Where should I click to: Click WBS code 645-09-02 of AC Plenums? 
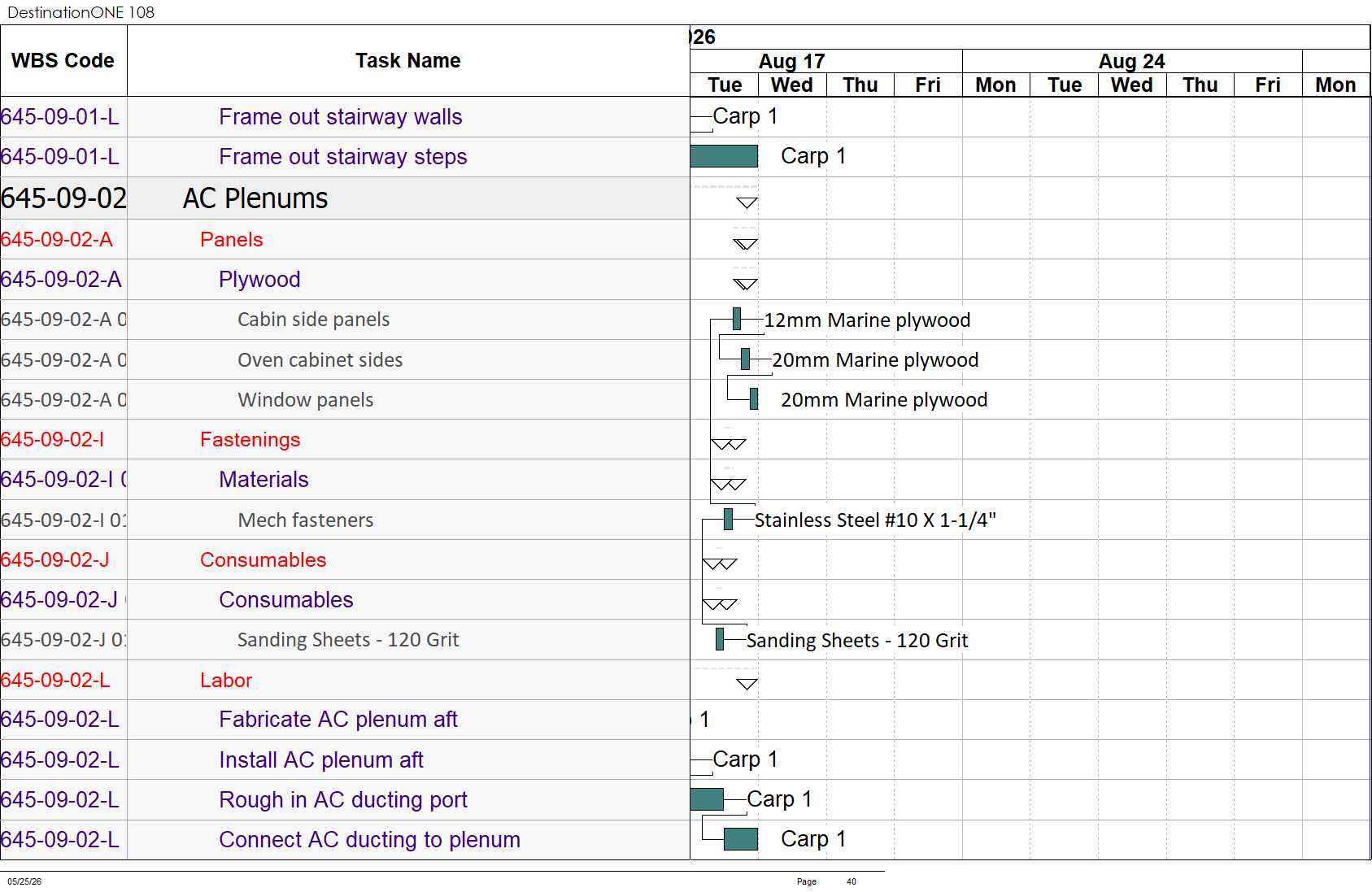(63, 198)
